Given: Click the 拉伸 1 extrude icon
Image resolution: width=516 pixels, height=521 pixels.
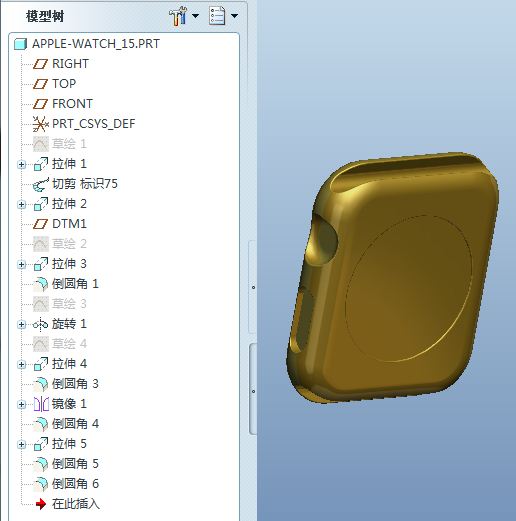Looking at the screenshot, I should (x=41, y=164).
